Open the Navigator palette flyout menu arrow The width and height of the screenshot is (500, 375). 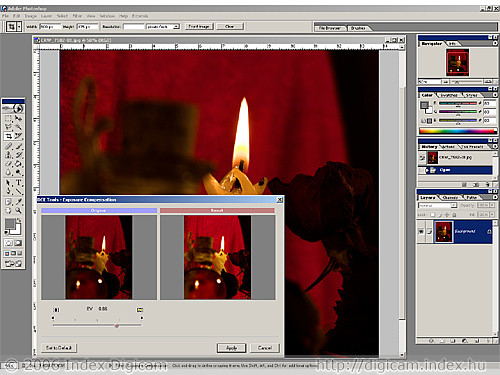[x=495, y=44]
